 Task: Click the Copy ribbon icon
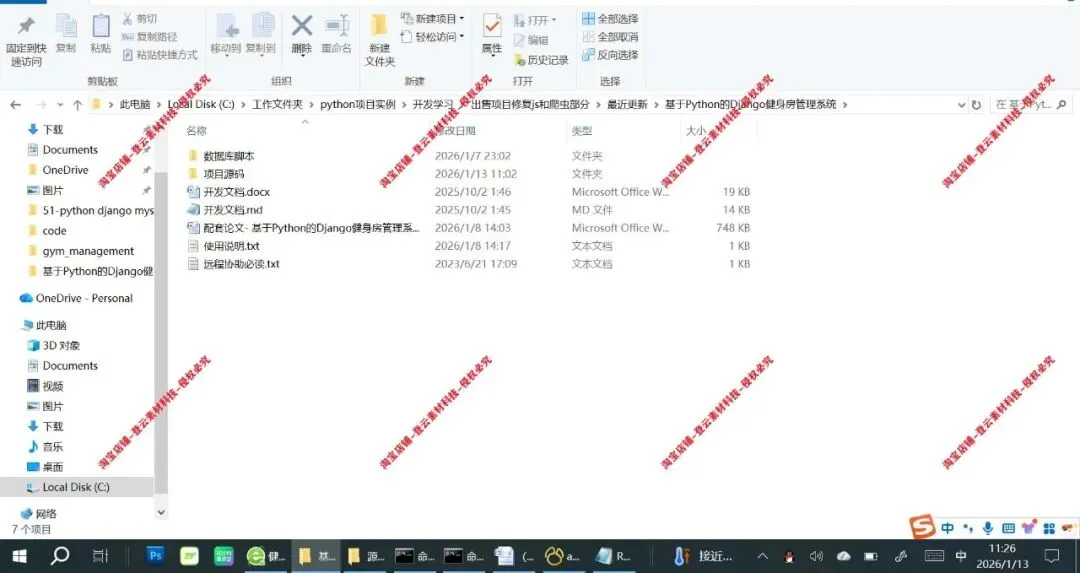click(x=66, y=34)
